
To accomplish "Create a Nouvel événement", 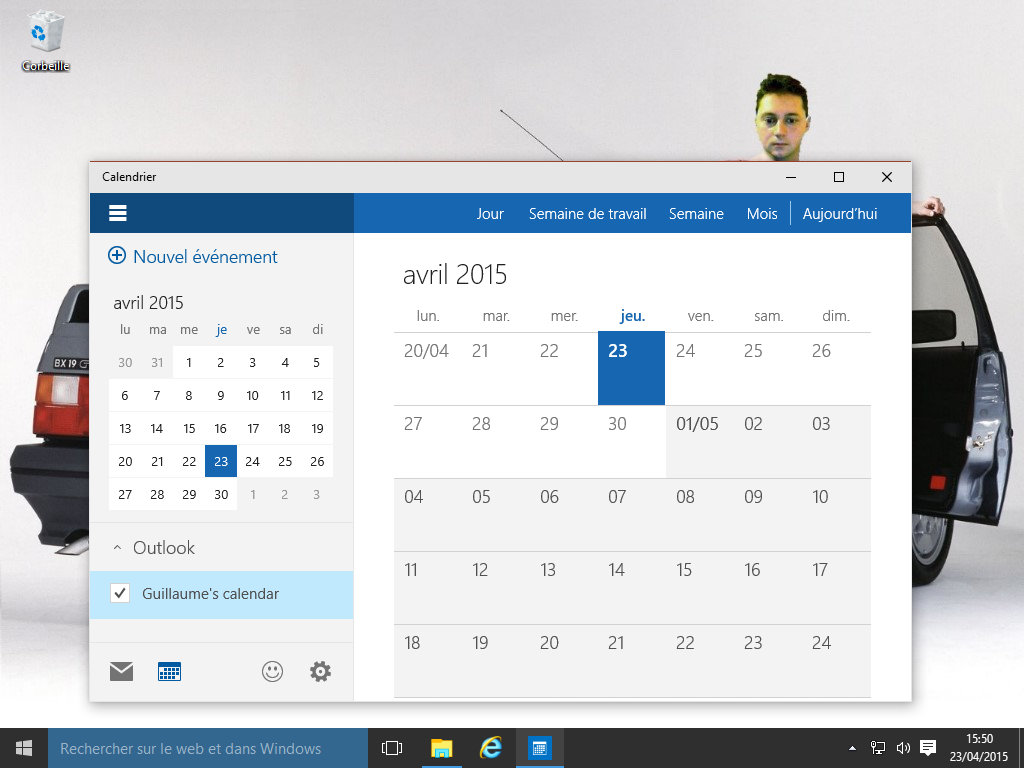I will pos(193,257).
